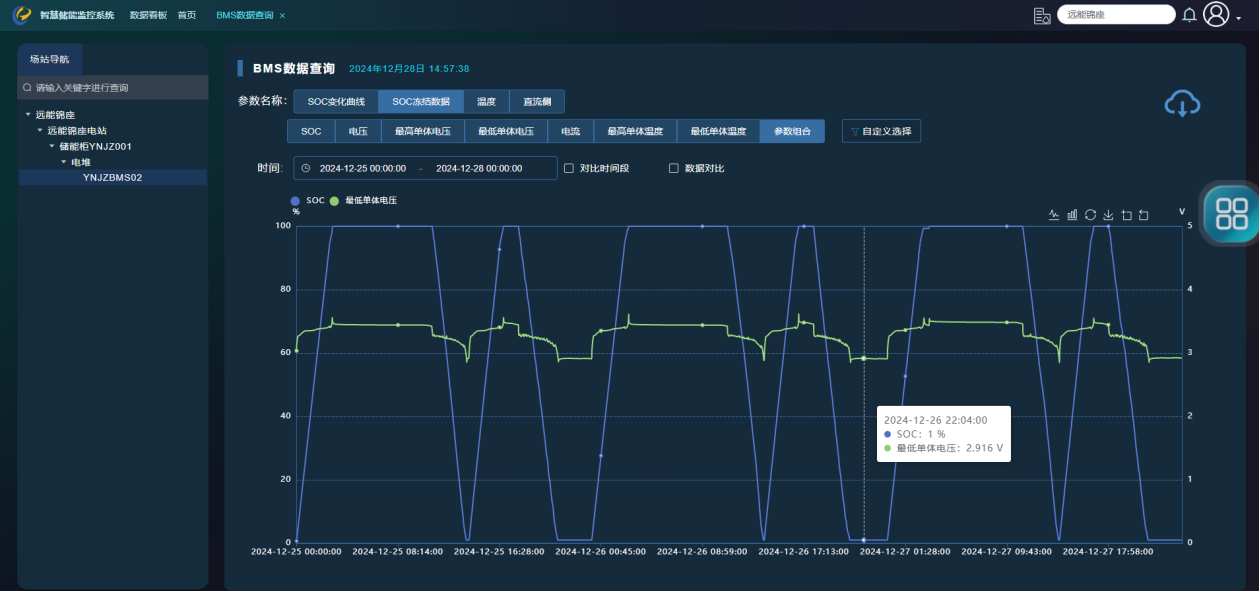This screenshot has height=591, width=1259.
Task: Open the notification bell
Action: pyautogui.click(x=1189, y=15)
